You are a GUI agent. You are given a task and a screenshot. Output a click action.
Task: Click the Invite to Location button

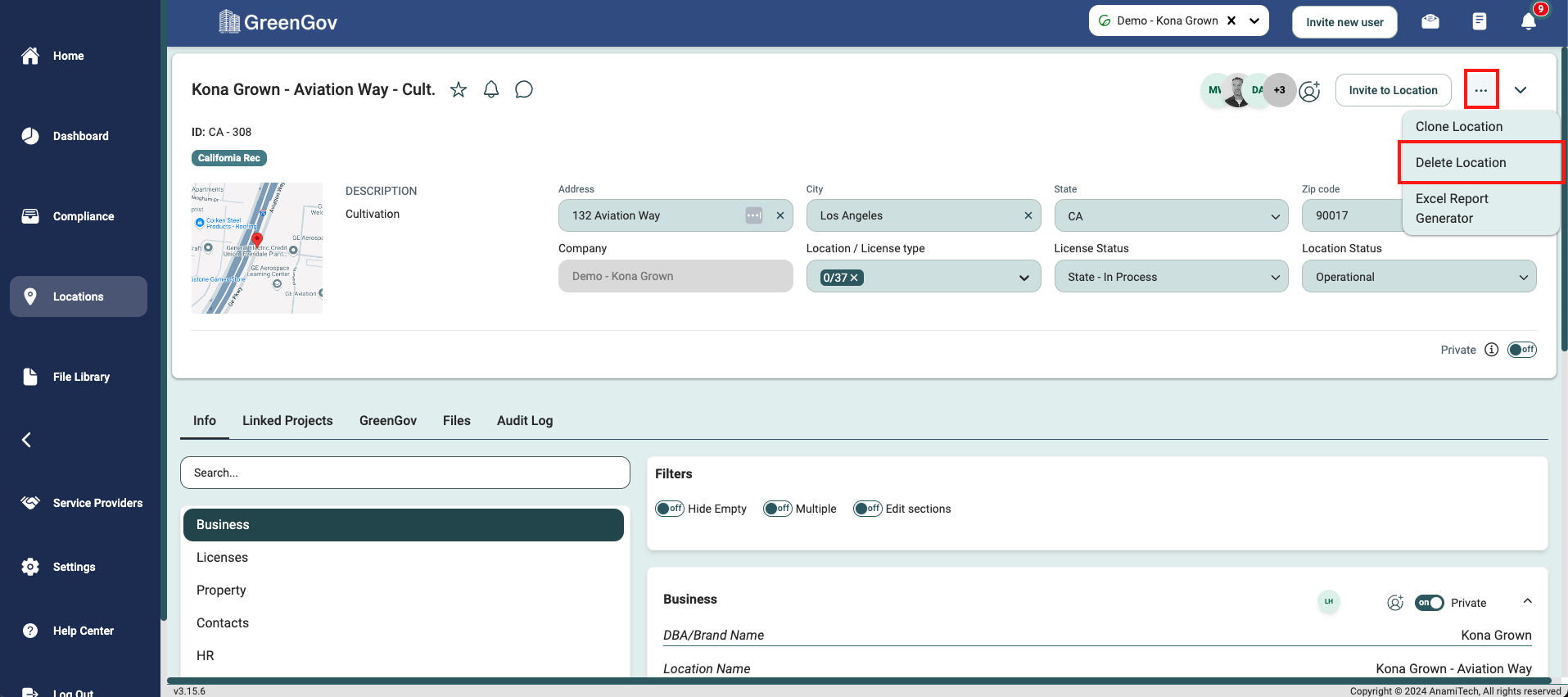(x=1393, y=90)
